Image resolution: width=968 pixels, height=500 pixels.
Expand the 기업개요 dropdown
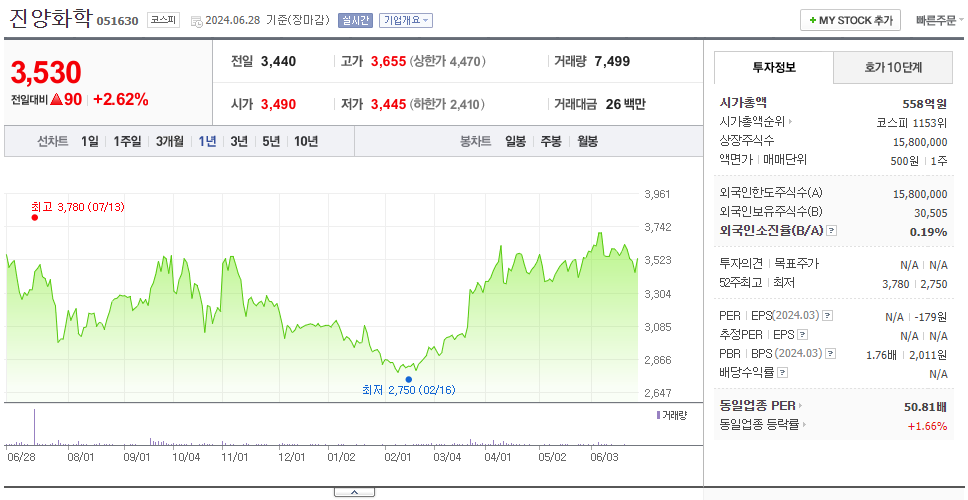click(x=406, y=20)
